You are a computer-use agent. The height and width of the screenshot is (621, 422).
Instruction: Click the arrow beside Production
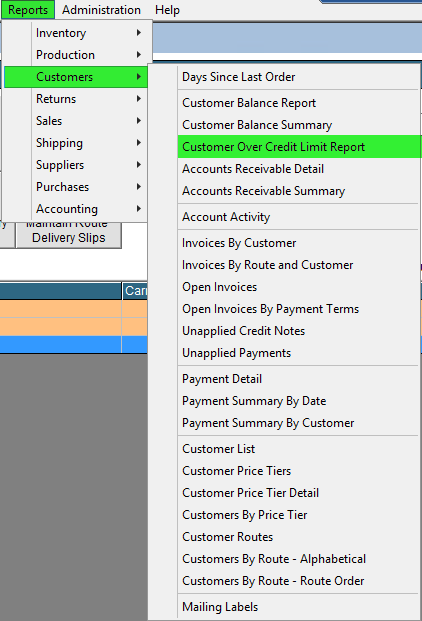point(139,54)
